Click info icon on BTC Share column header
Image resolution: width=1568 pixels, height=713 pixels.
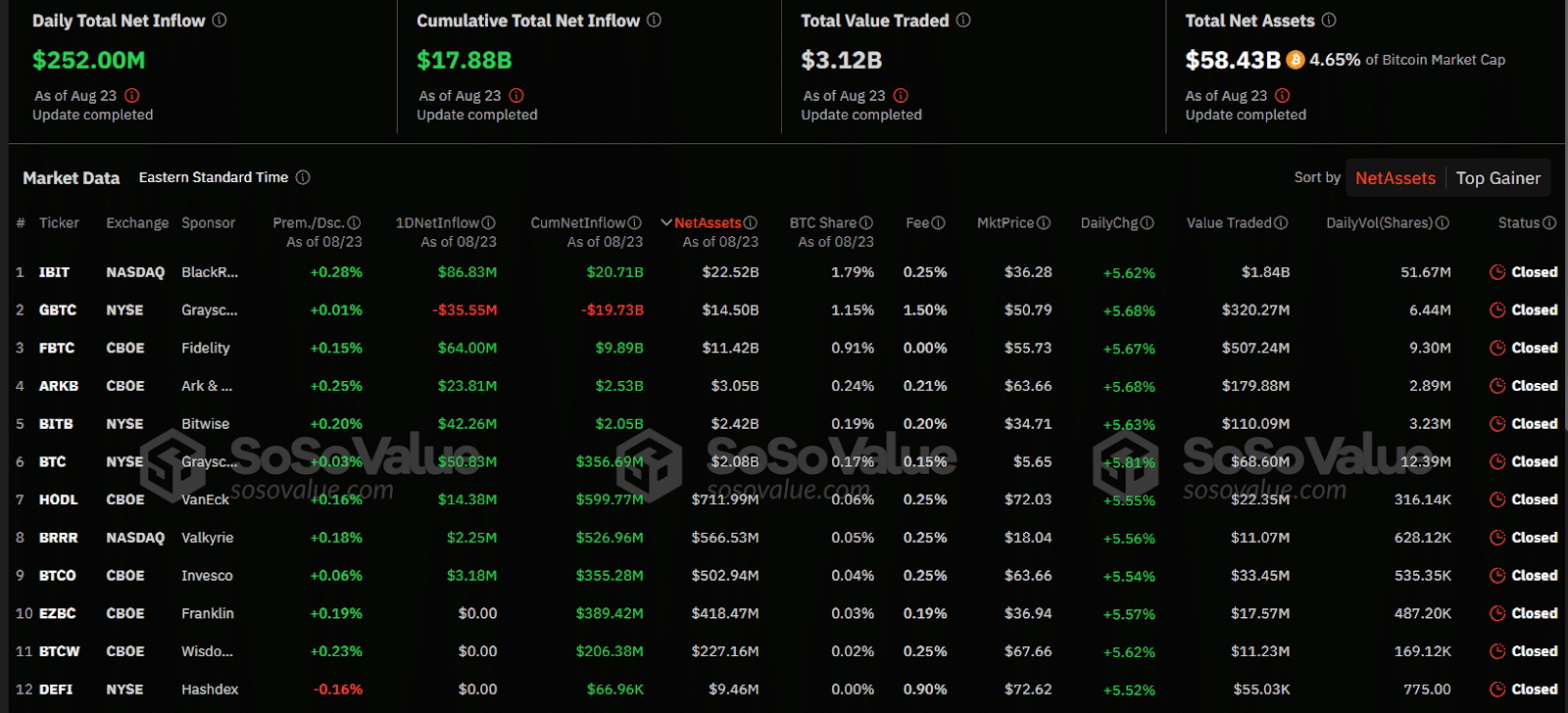(x=866, y=223)
